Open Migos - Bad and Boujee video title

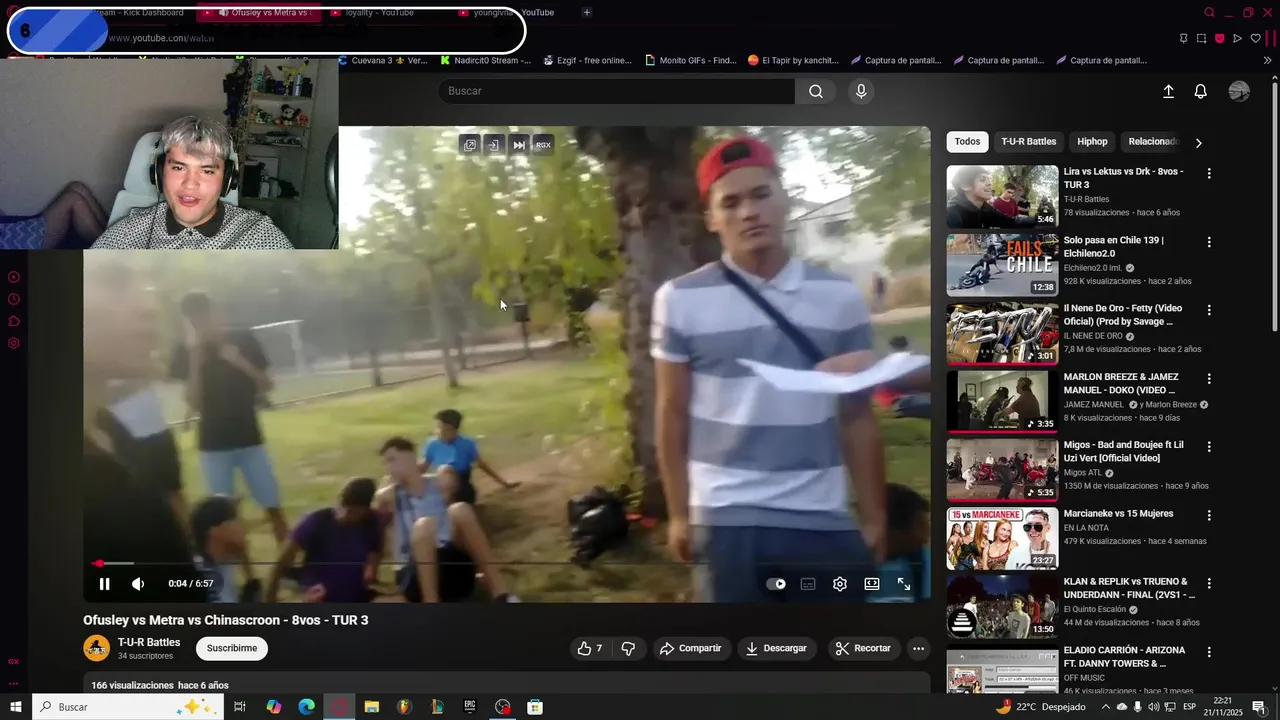1123,451
